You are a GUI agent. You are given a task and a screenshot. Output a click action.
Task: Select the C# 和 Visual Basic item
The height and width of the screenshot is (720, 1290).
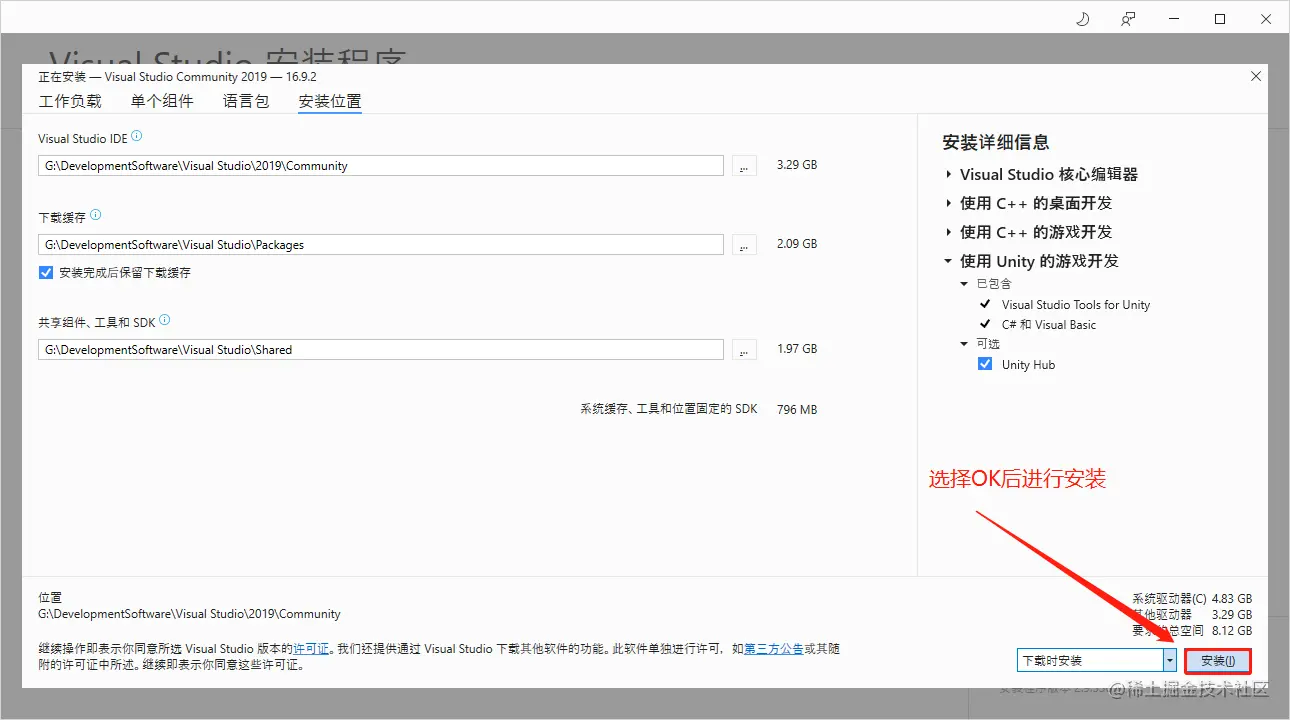click(1049, 325)
